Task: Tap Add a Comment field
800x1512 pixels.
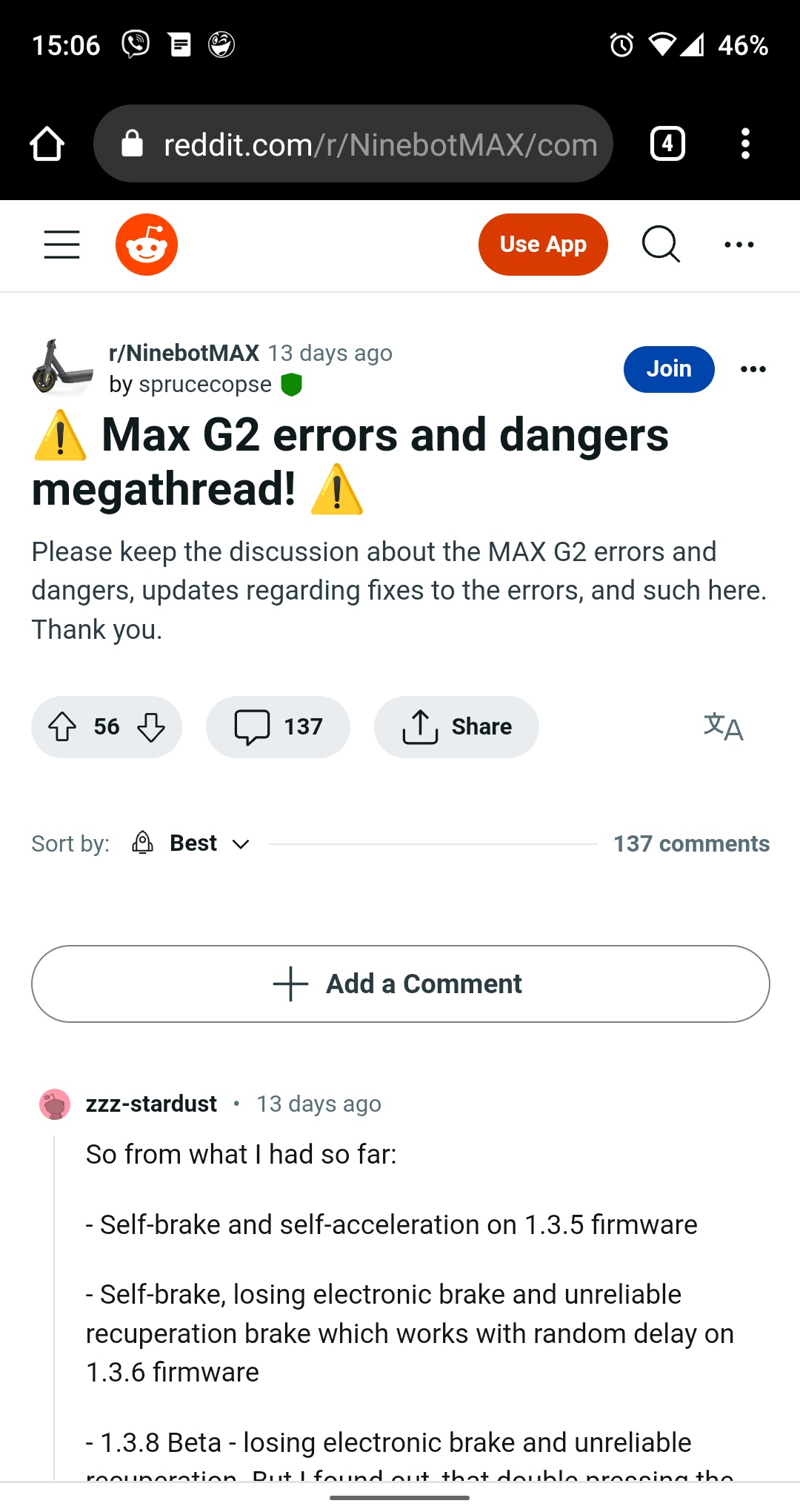Action: click(400, 984)
